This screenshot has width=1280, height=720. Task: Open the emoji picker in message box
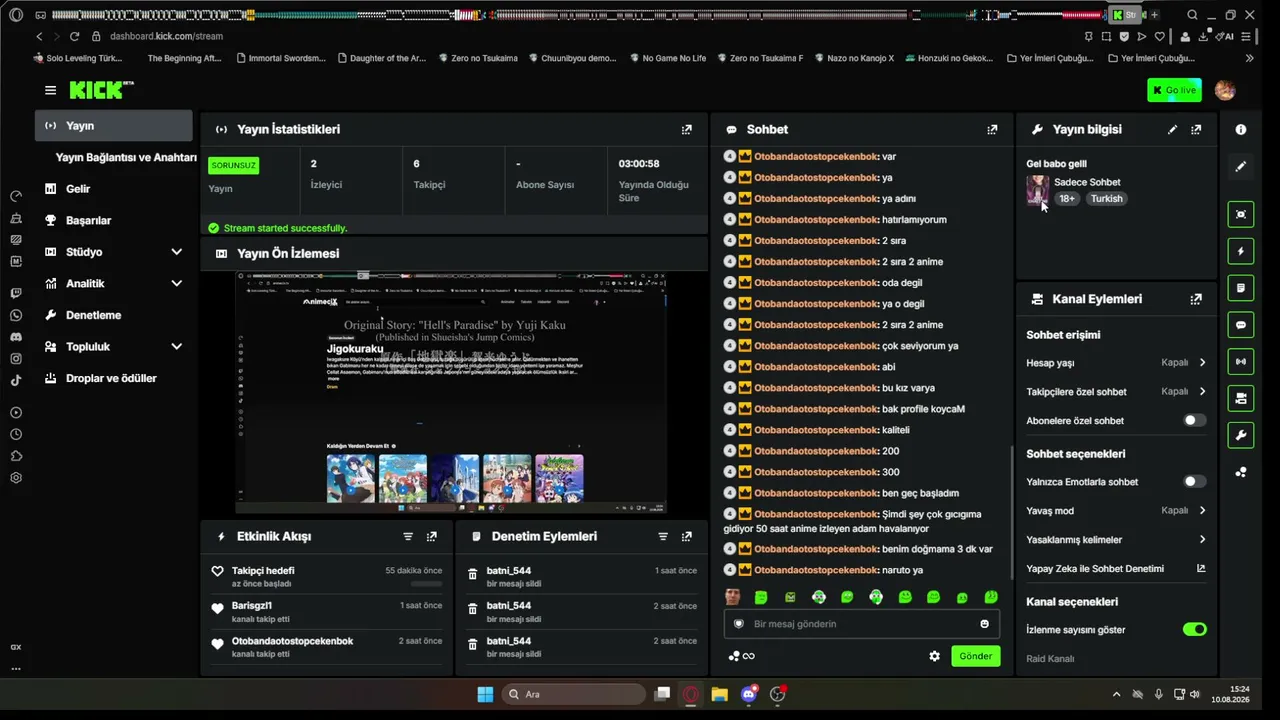pos(984,624)
